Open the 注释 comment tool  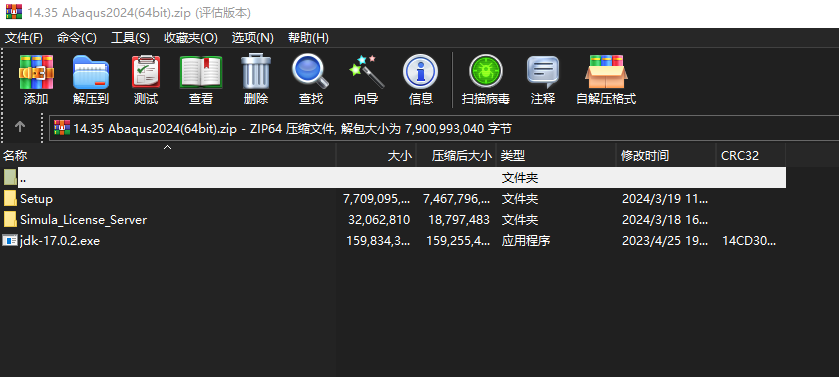[x=543, y=72]
